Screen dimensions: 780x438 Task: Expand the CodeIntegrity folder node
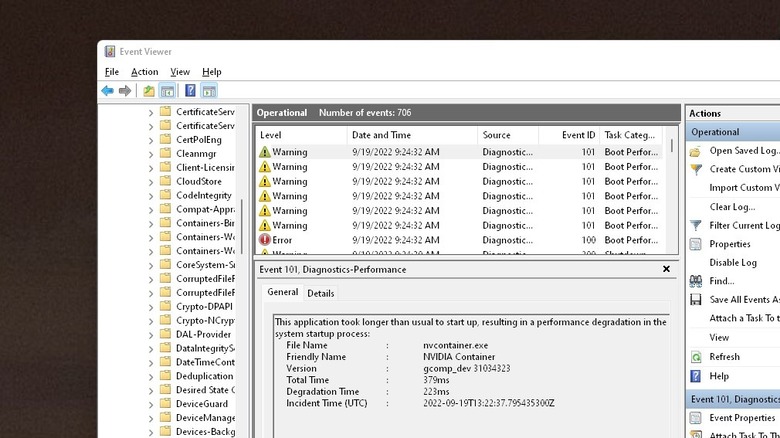click(151, 196)
